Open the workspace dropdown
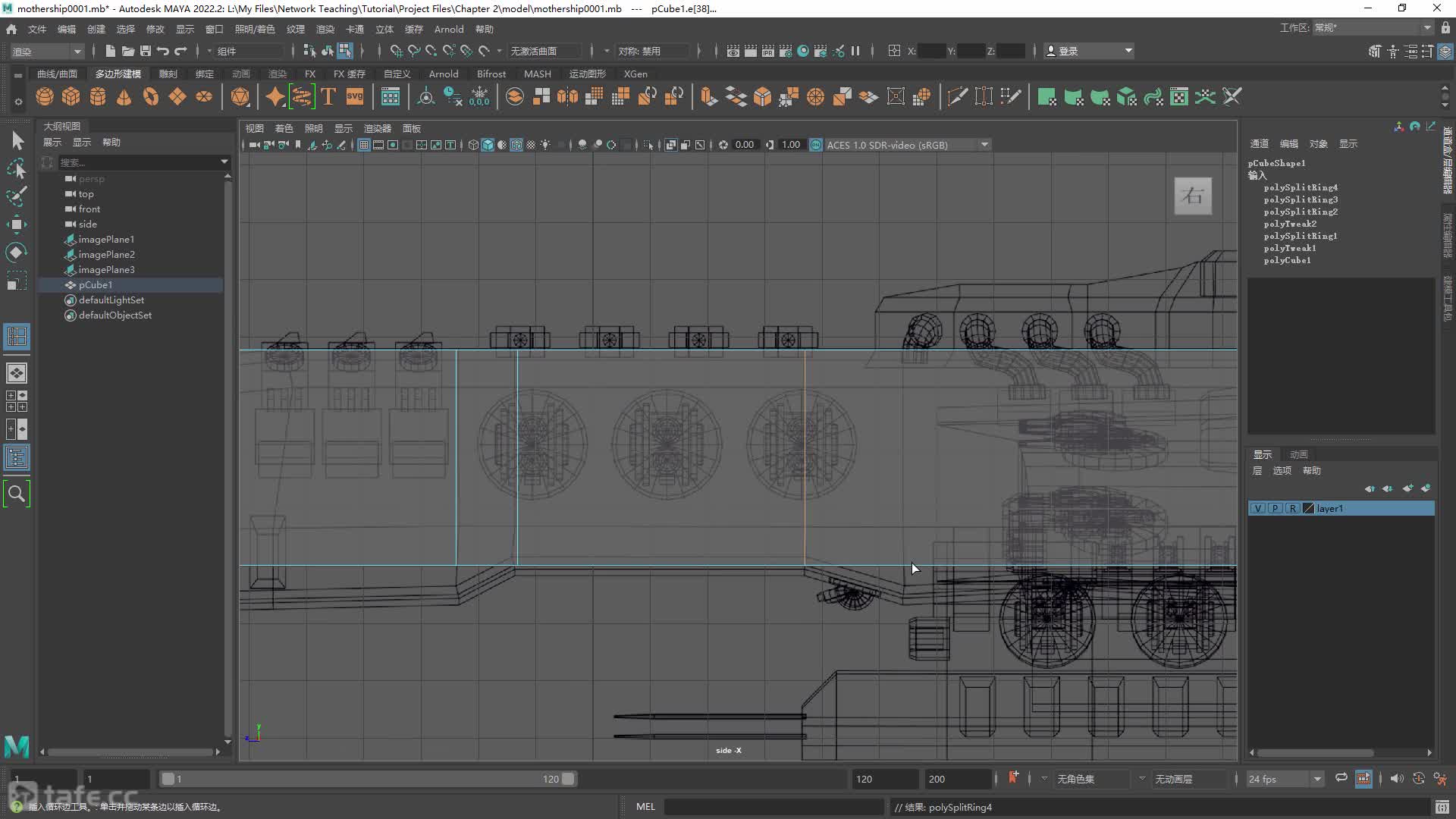The image size is (1456, 819). (1373, 28)
